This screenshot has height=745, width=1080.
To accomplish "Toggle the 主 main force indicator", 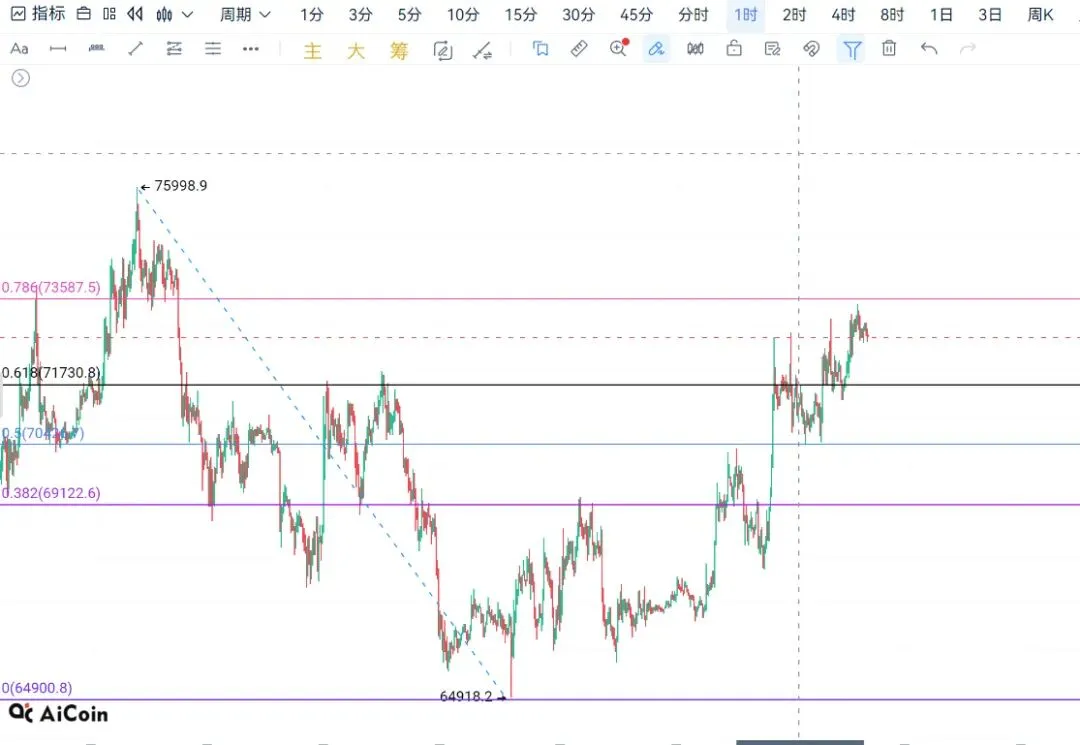I will pos(313,50).
